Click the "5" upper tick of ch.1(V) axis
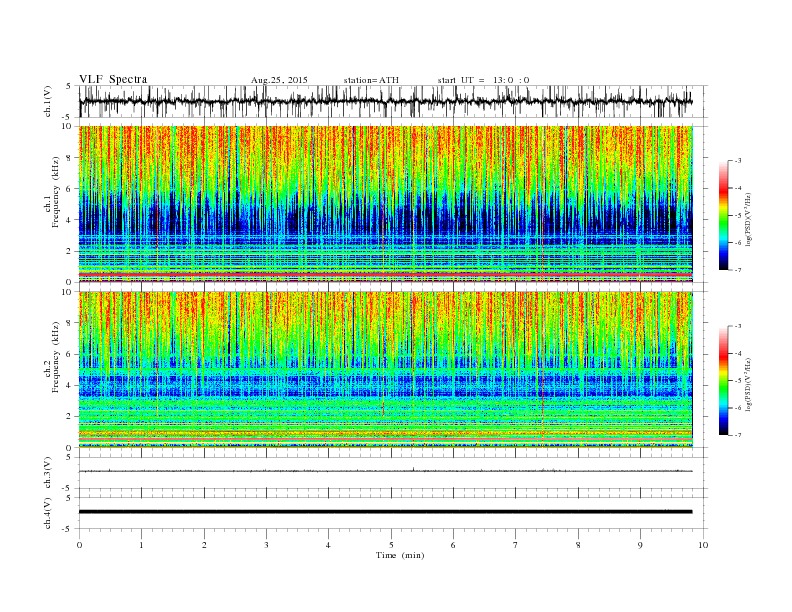This screenshot has width=792, height=612. point(69,86)
